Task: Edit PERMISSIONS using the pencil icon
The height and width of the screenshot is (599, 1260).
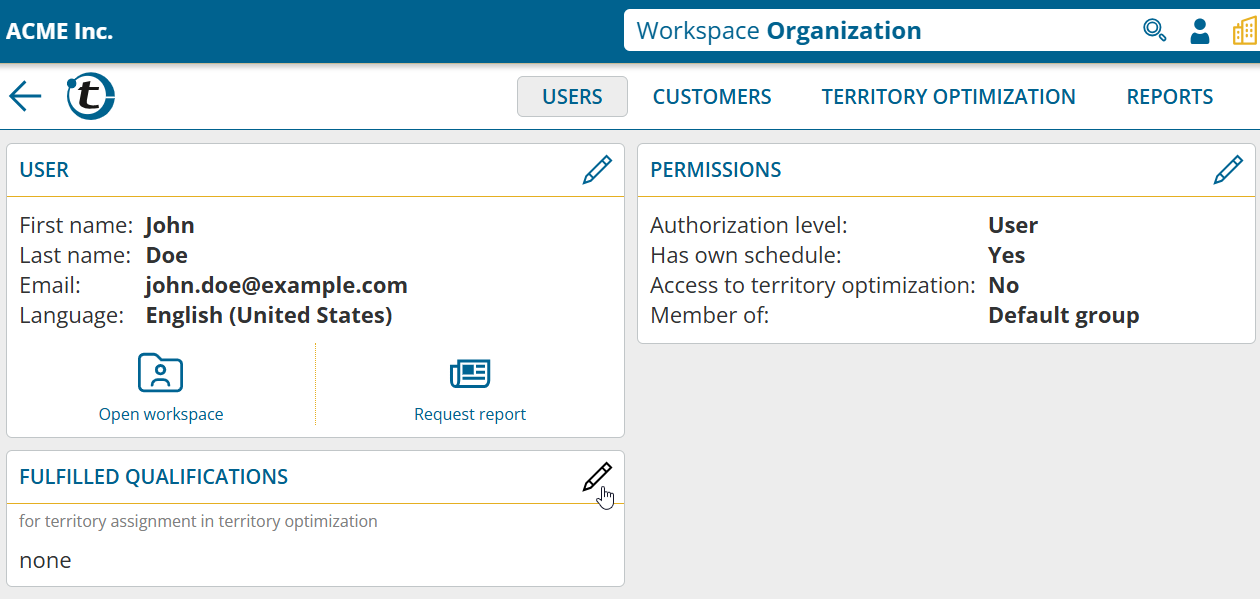Action: click(1227, 170)
